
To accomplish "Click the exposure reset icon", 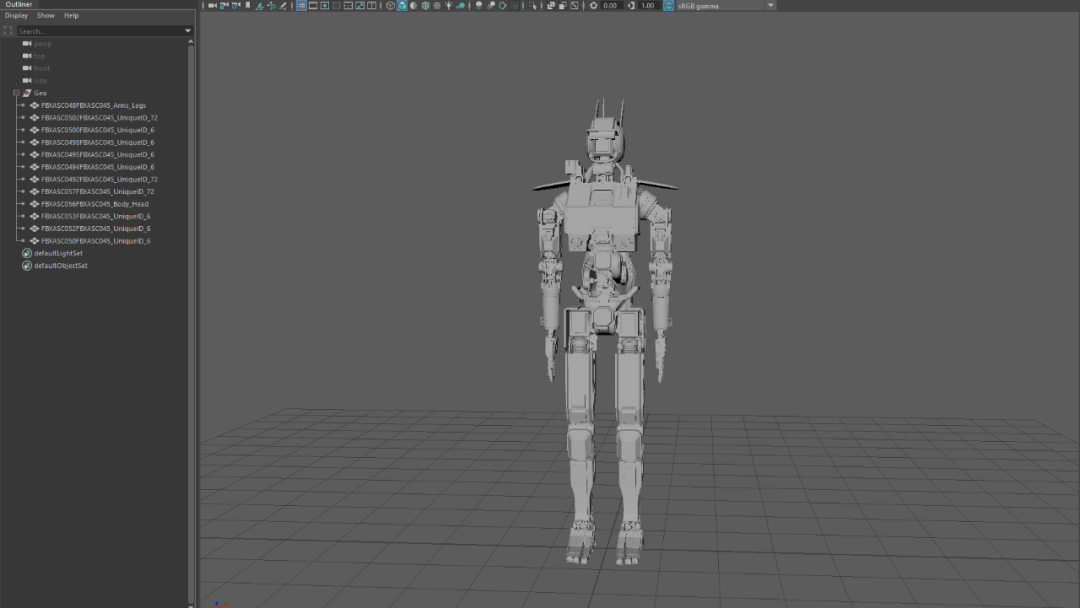I will point(594,6).
